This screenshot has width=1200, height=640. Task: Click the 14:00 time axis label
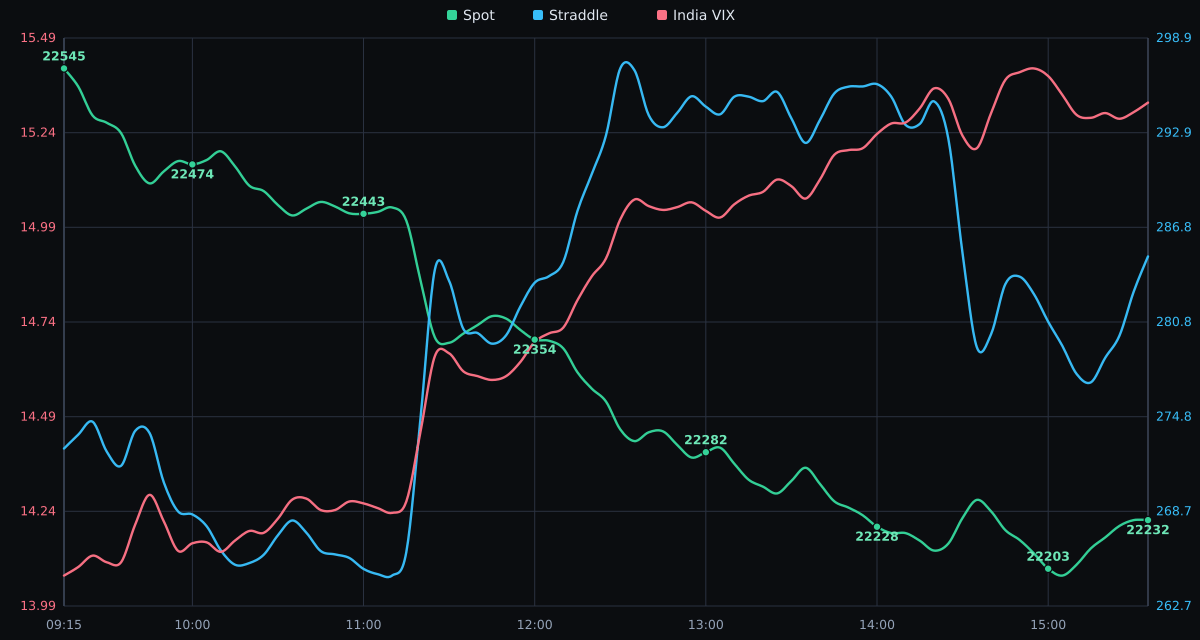[877, 625]
